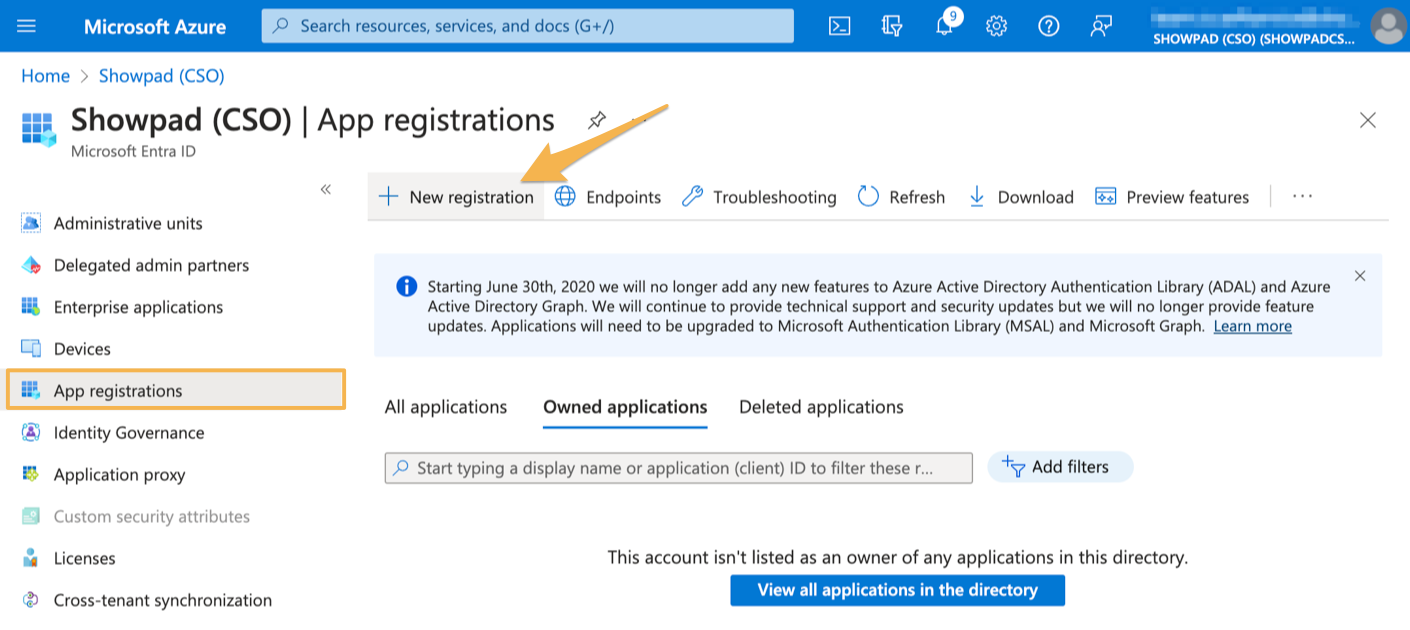Viewport: 1410px width, 630px height.
Task: Open the portal hamburger menu
Action: click(27, 26)
